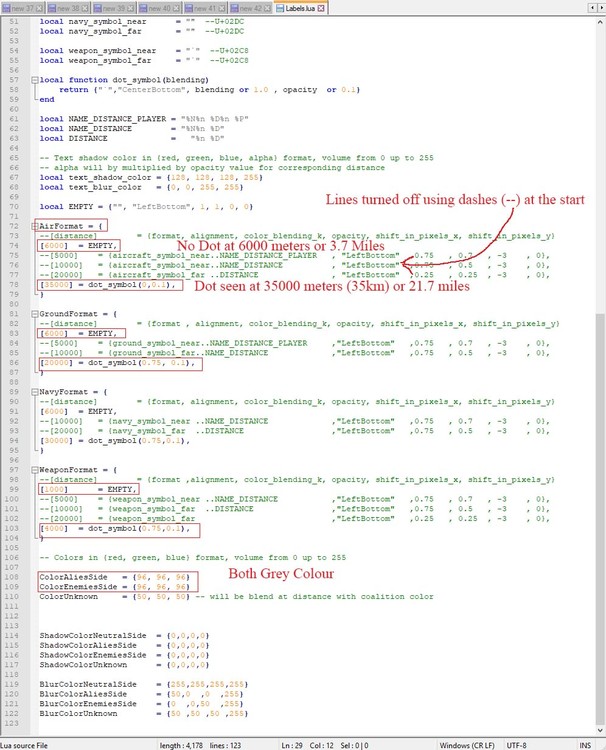
Task: Click the [30000] = dot_symbol entry in NavyFormat
Action: pyautogui.click(x=115, y=441)
